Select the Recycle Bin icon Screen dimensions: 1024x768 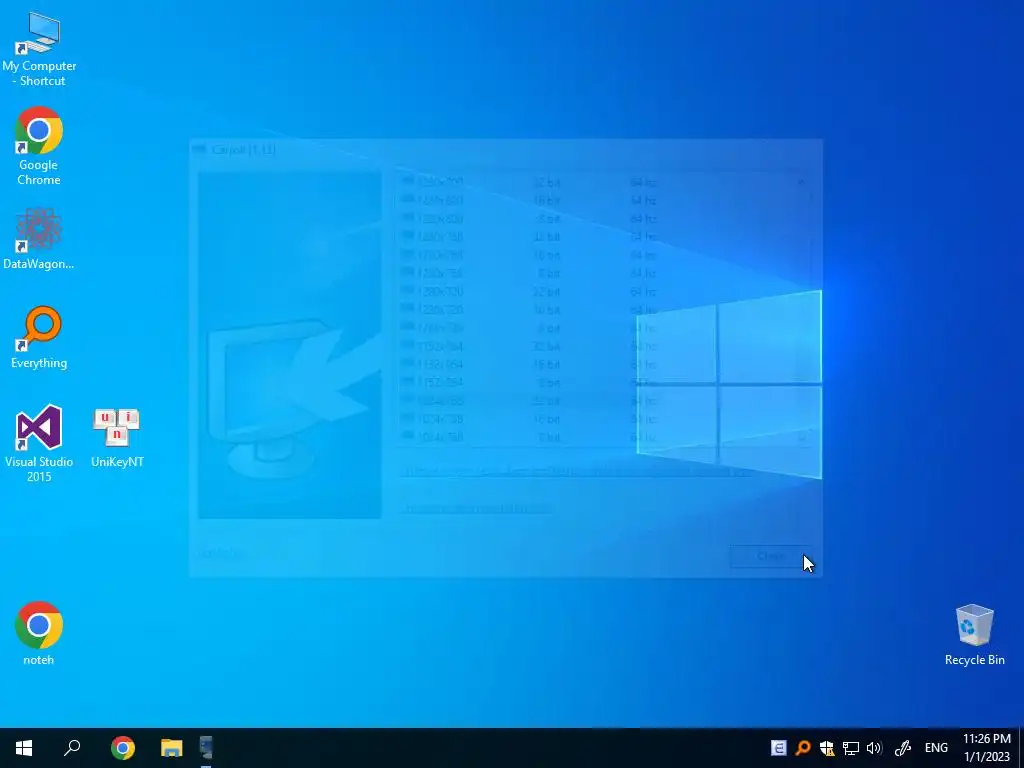pos(974,635)
